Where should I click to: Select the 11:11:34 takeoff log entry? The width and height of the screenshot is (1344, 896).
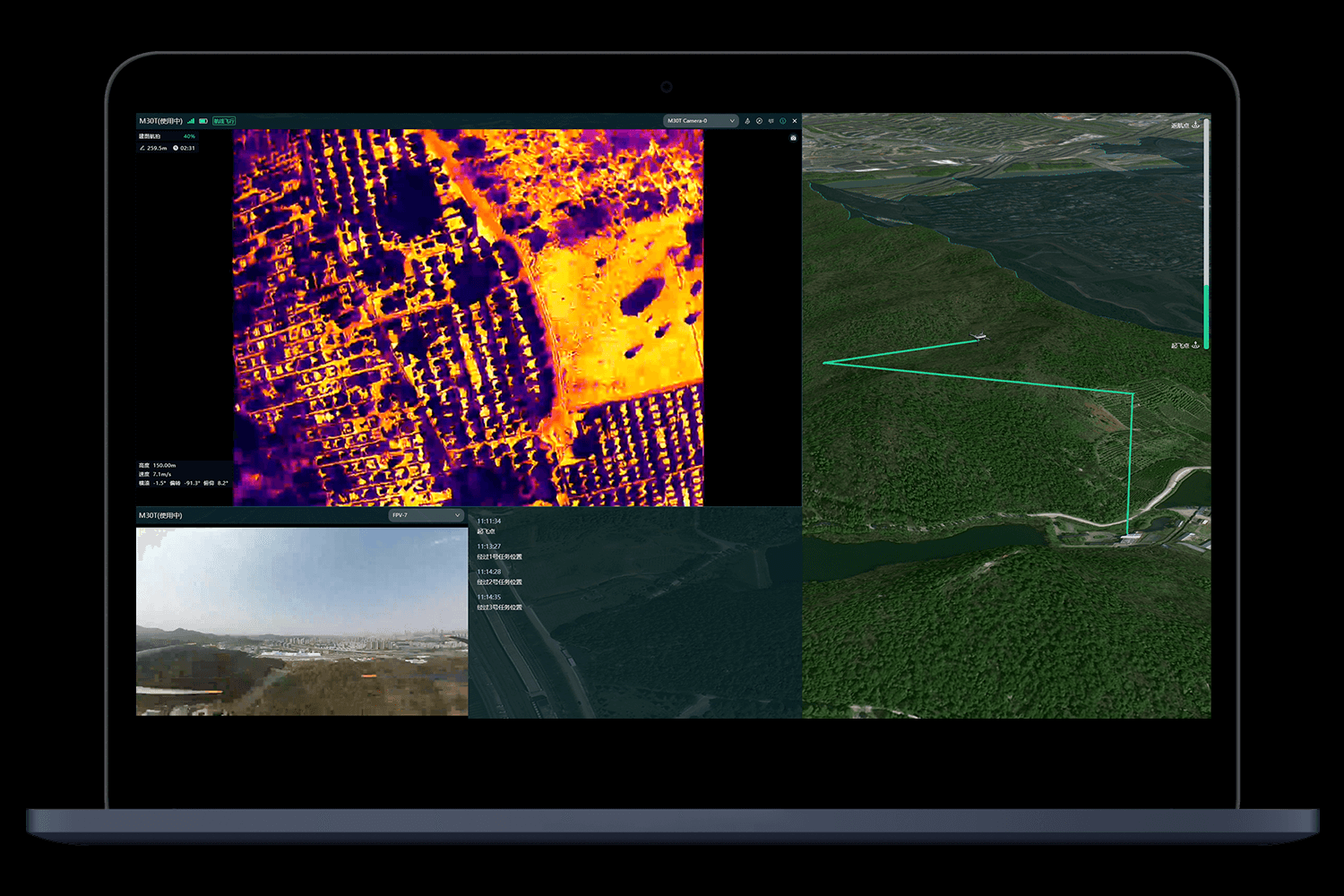(x=489, y=526)
